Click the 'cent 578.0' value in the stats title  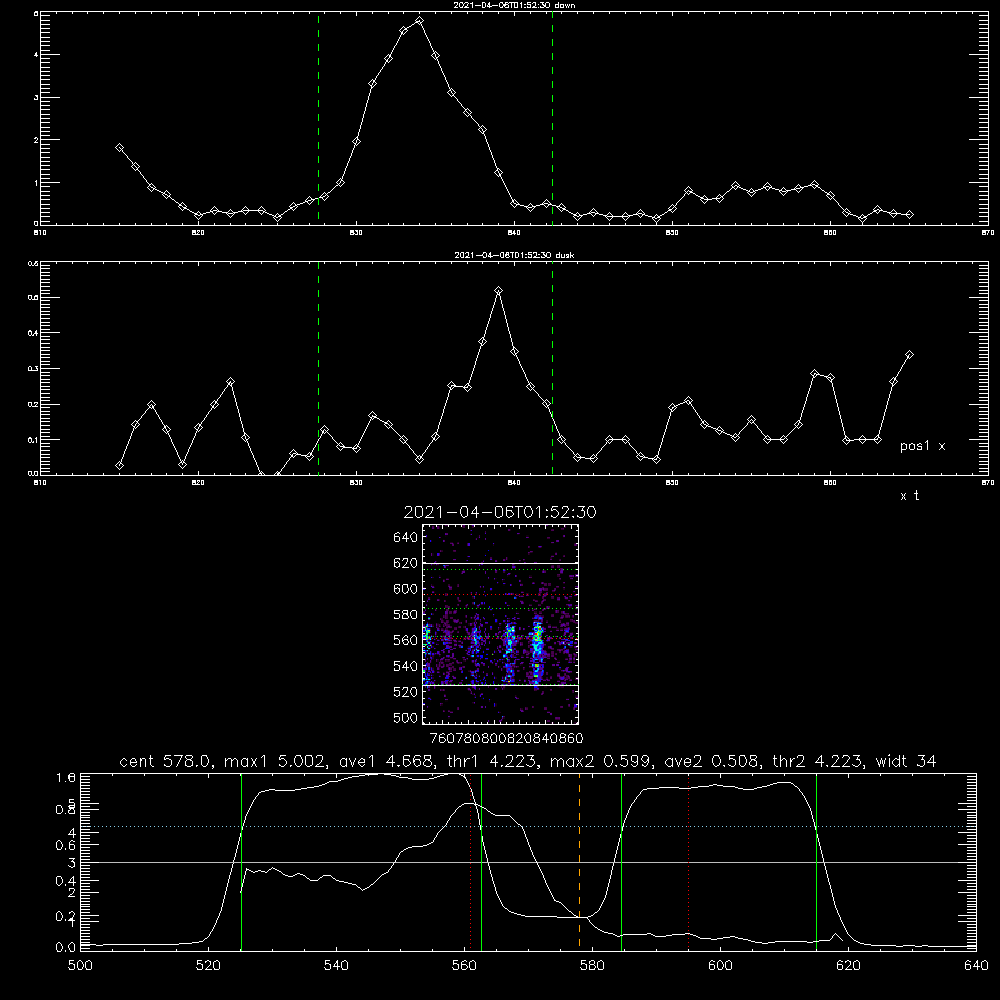coord(167,761)
